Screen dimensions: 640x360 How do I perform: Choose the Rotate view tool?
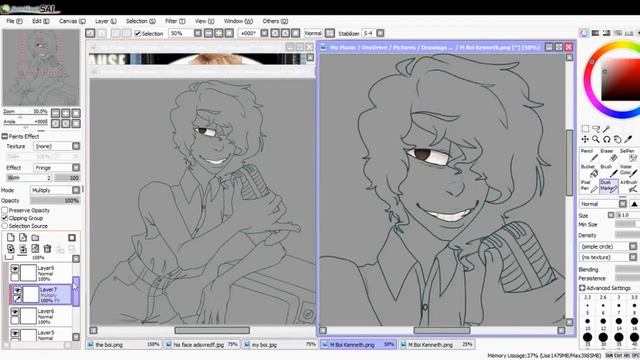607,140
